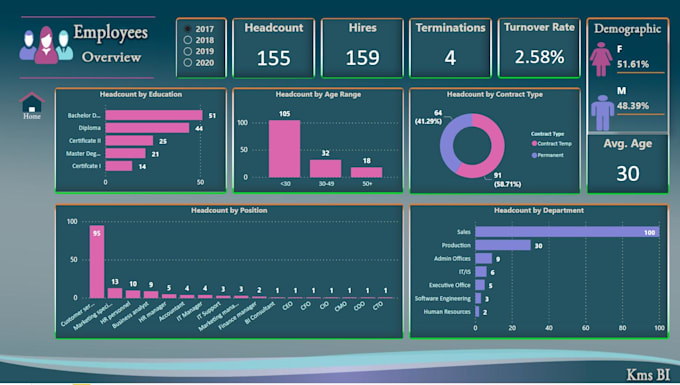This screenshot has height=385, width=680.
Task: Select the 2018 year radio button
Action: pyautogui.click(x=188, y=40)
